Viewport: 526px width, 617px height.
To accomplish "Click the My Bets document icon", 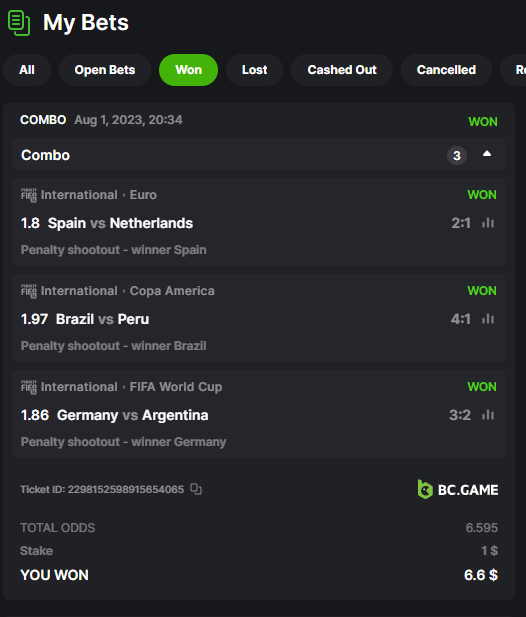I will tap(19, 23).
